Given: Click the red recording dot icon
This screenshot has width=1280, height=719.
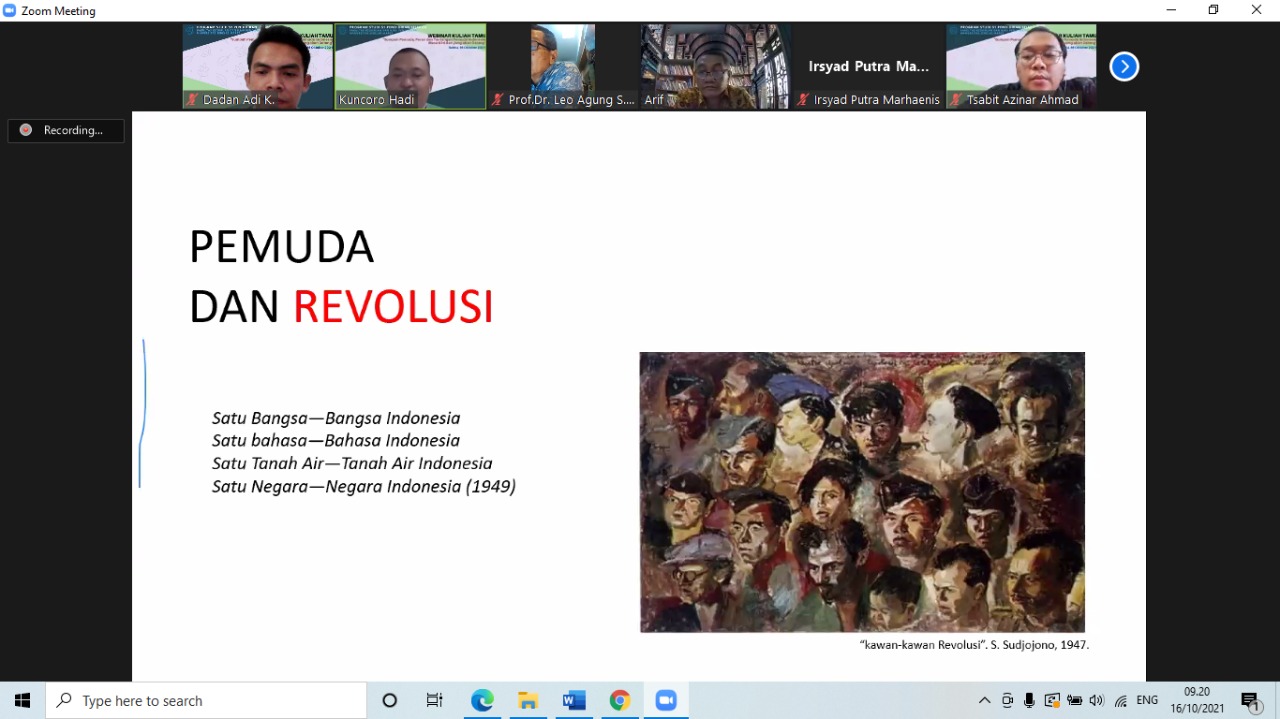Looking at the screenshot, I should (26, 130).
